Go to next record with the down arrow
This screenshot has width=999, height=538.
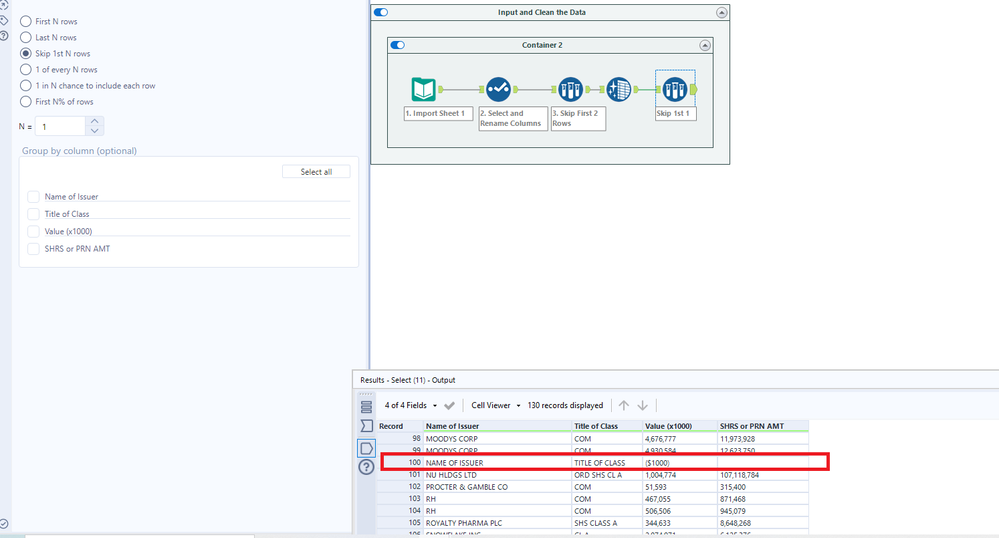(x=643, y=405)
